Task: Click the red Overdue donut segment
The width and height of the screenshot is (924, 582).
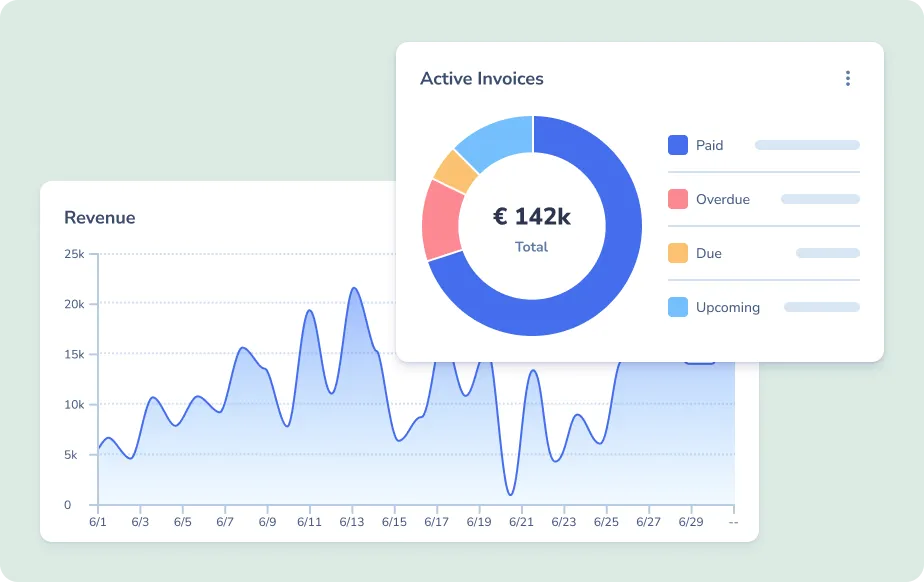Action: [441, 219]
